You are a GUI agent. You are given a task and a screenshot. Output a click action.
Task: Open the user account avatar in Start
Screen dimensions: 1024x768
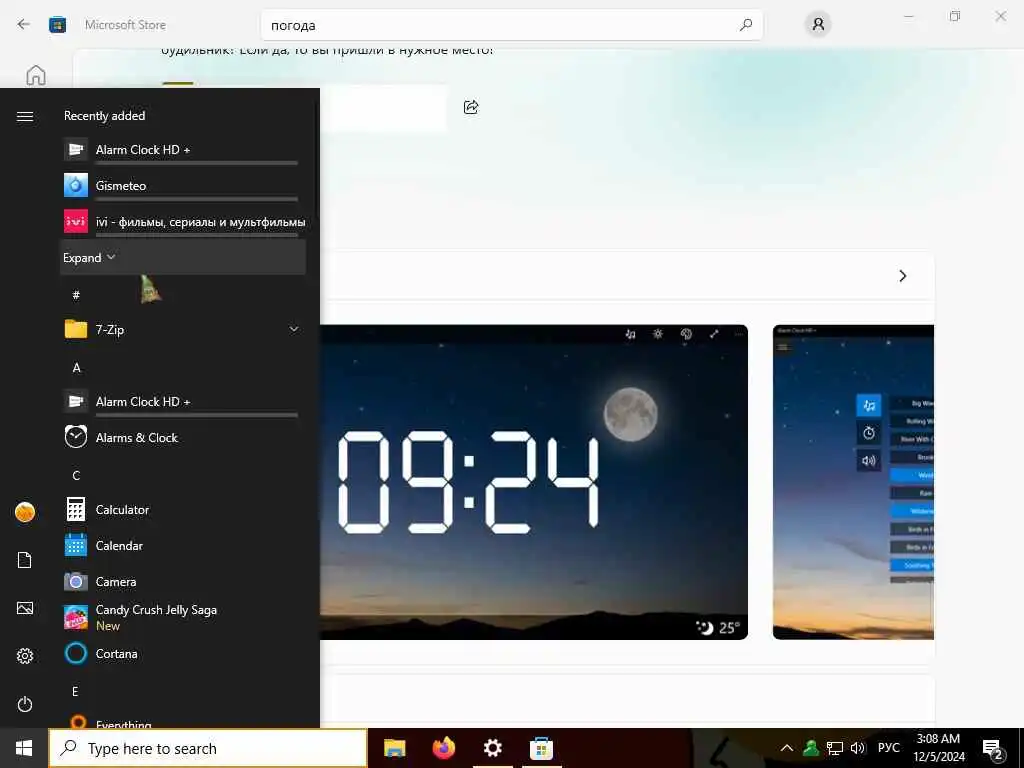(25, 512)
